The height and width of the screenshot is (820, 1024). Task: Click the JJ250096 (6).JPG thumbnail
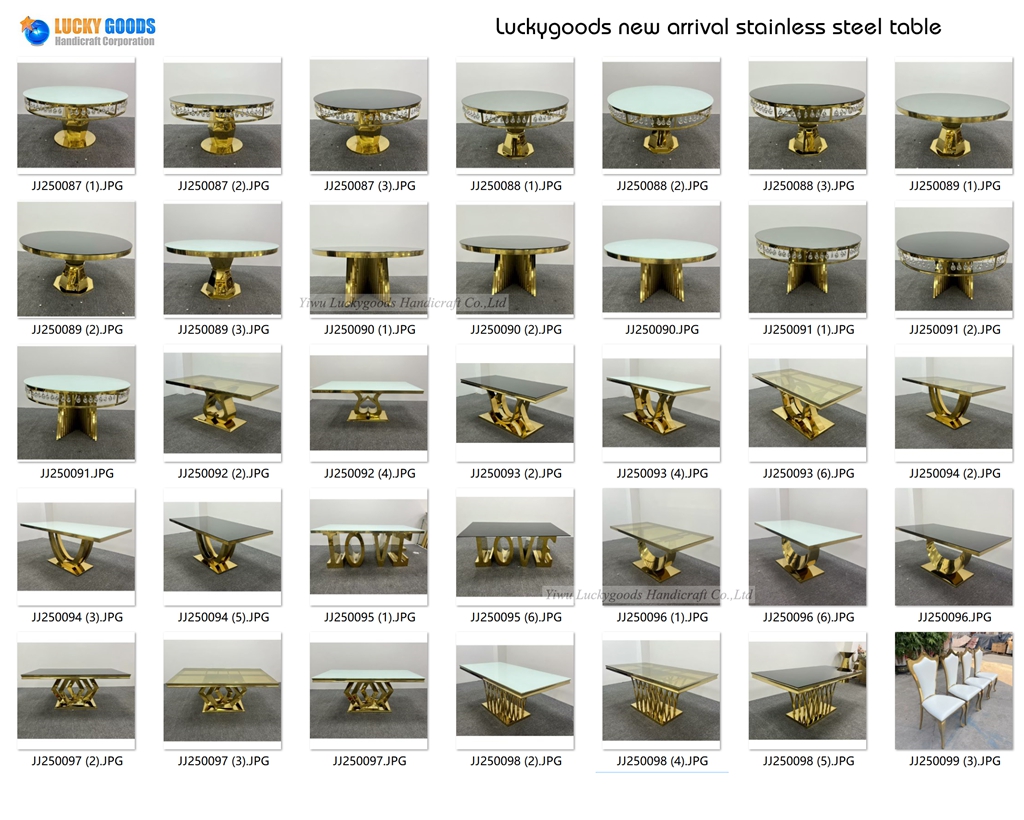click(807, 549)
